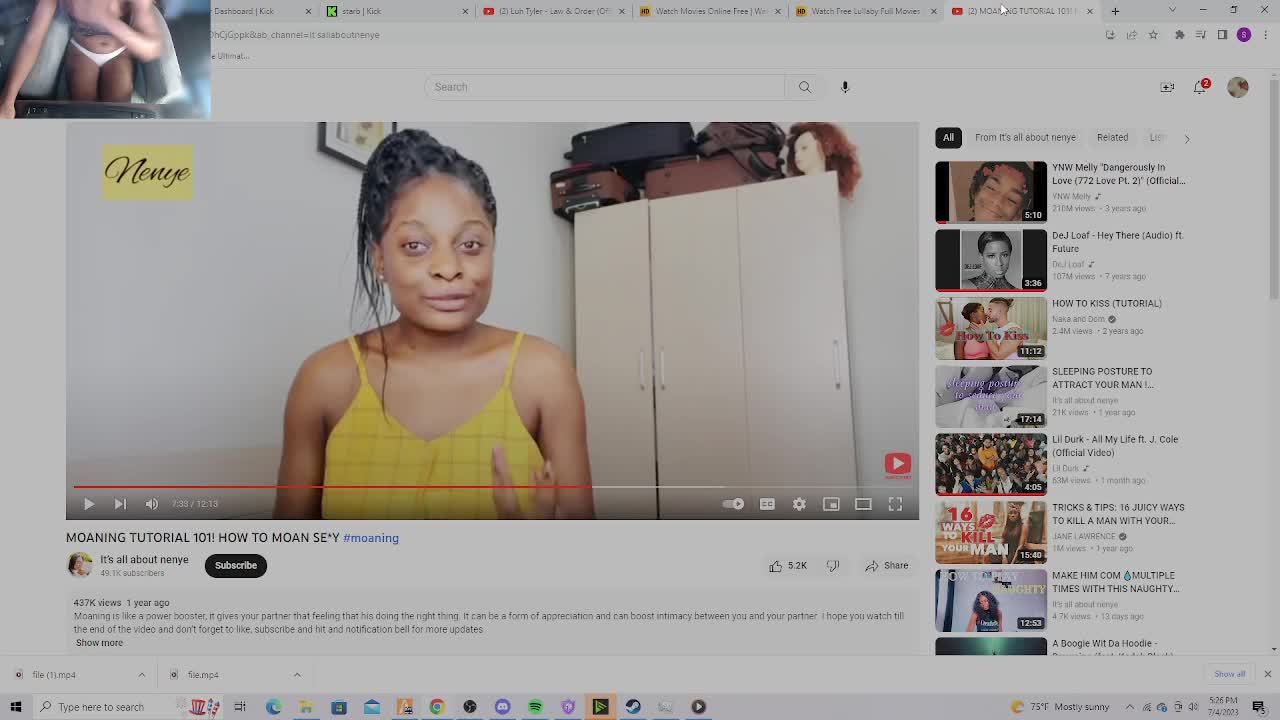Click the Share button under the video
Image resolution: width=1280 pixels, height=720 pixels.
[887, 566]
